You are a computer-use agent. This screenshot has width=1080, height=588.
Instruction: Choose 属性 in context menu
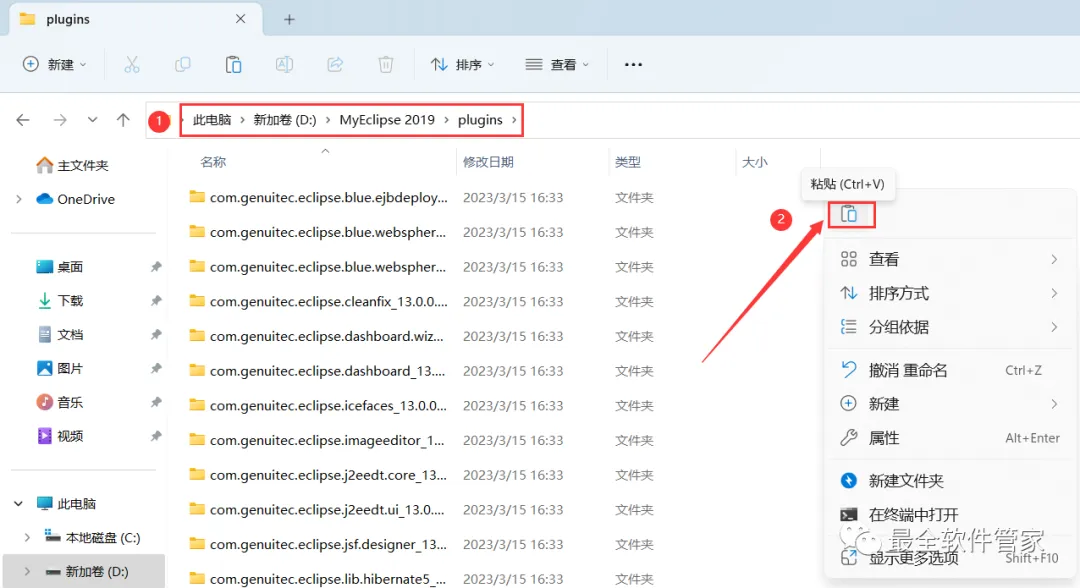click(x=949, y=438)
